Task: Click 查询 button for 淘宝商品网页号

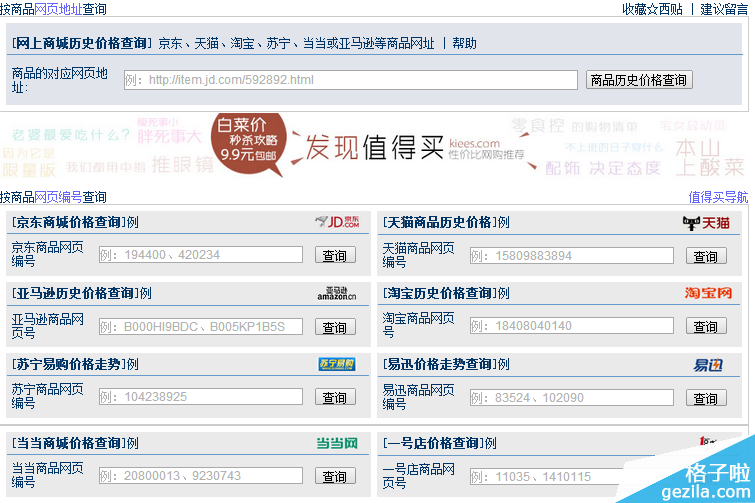Action: (x=706, y=326)
